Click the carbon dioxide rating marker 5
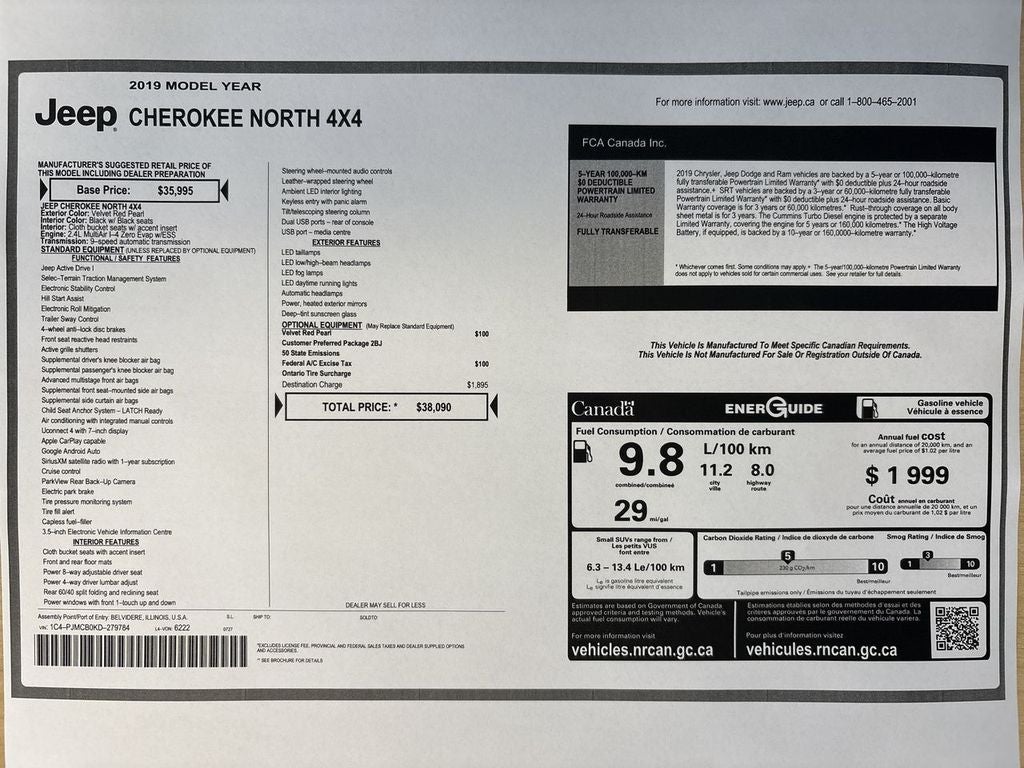The width and height of the screenshot is (1024, 768). [788, 556]
